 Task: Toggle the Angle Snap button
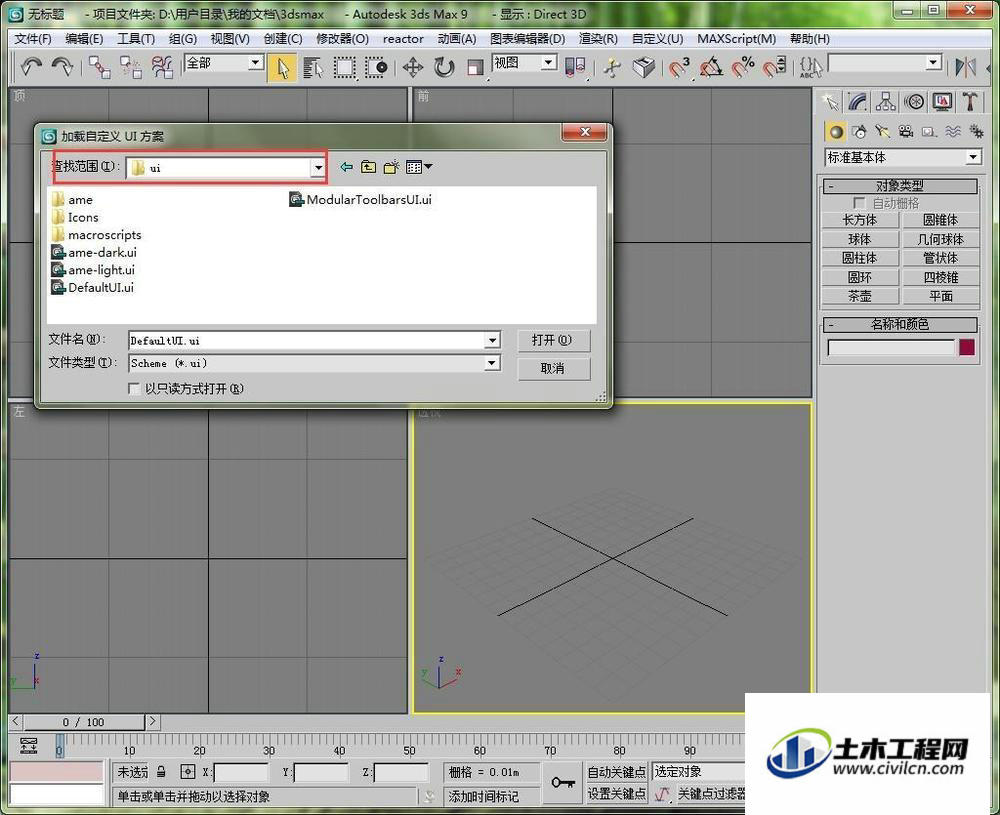711,67
